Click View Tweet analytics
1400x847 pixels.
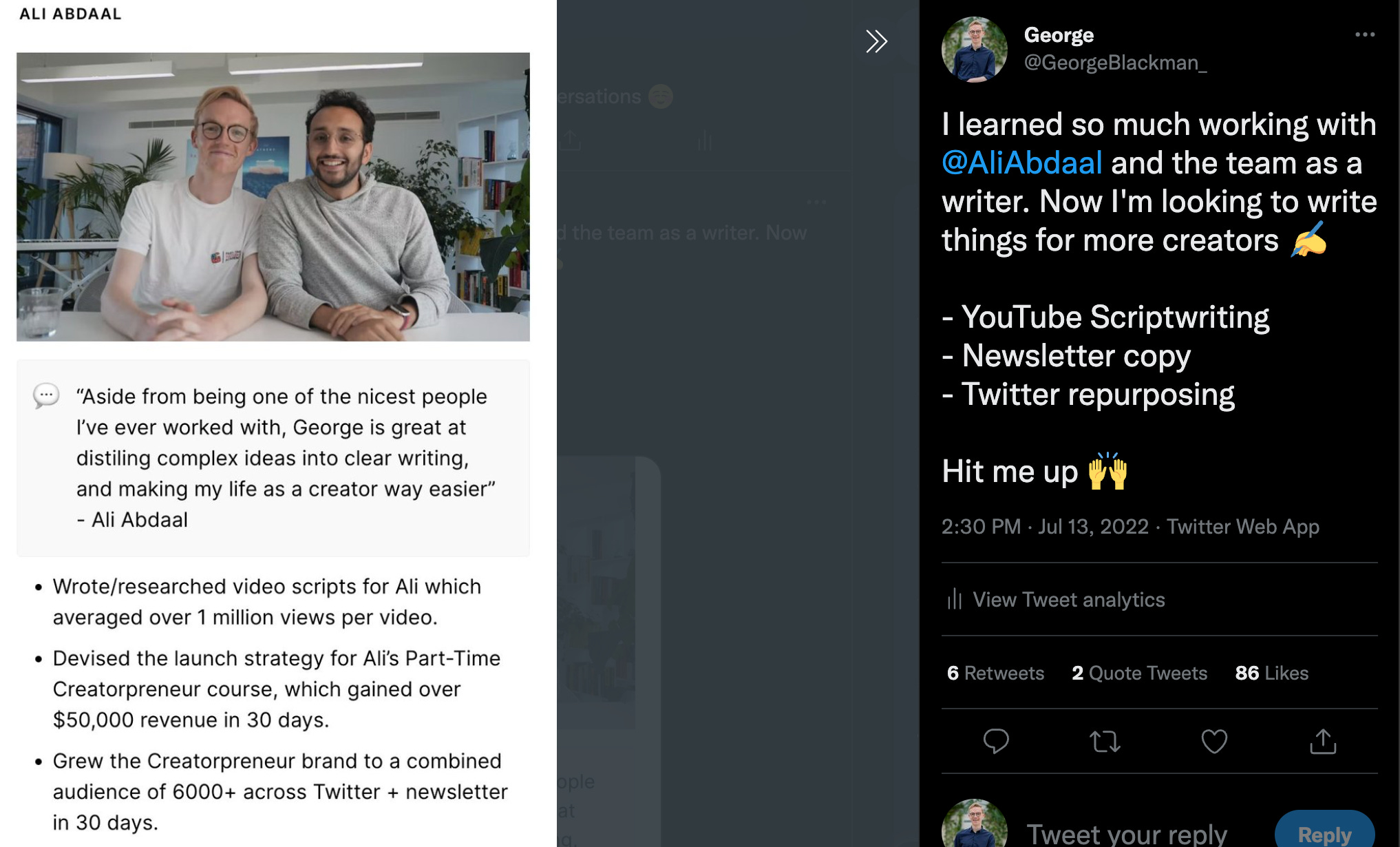point(1068,600)
